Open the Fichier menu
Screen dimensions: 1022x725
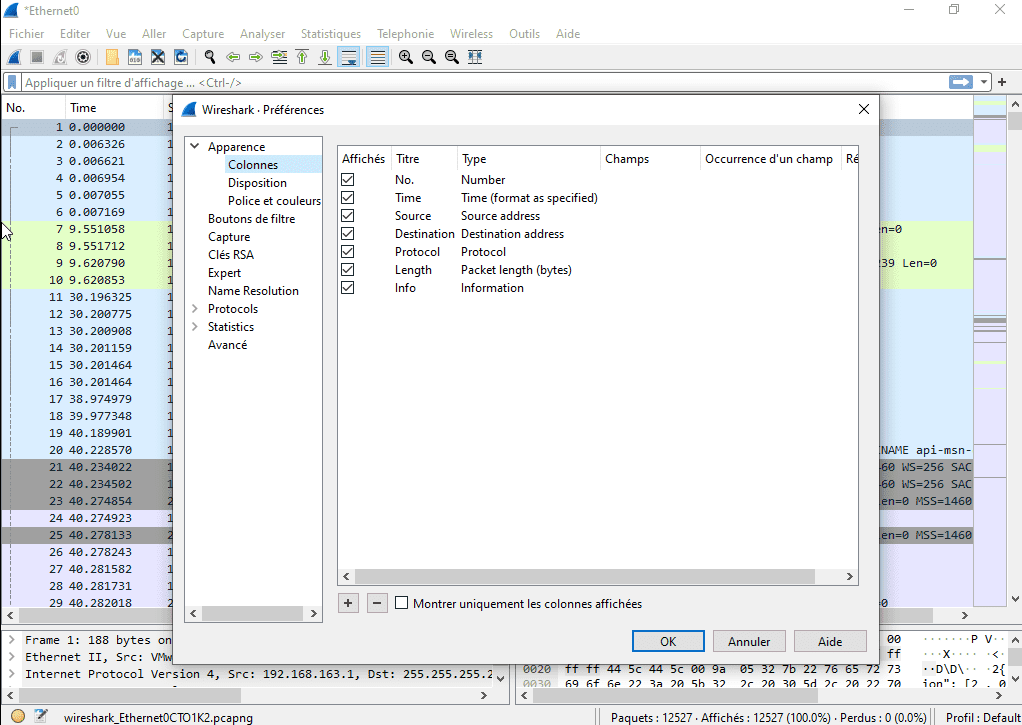27,34
